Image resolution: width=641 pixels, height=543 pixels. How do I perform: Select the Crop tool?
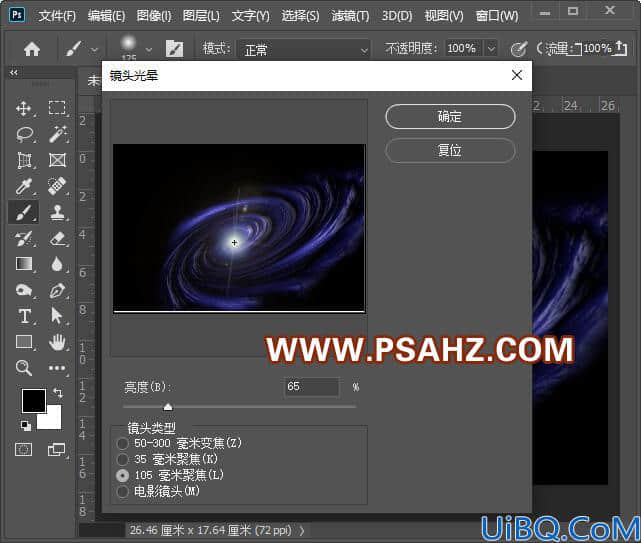(x=24, y=160)
